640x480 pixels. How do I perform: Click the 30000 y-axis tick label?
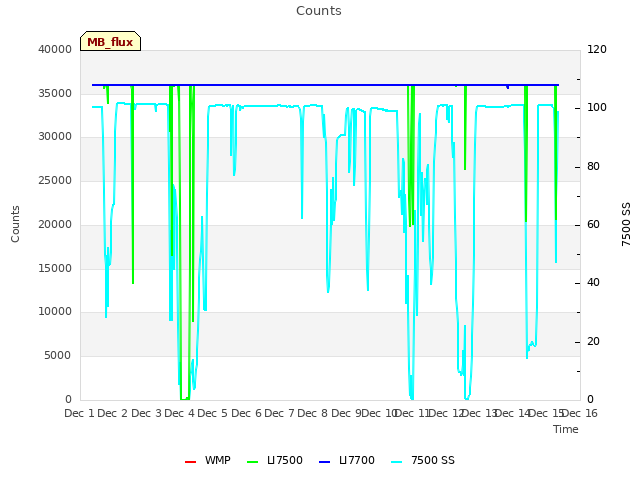click(x=55, y=137)
